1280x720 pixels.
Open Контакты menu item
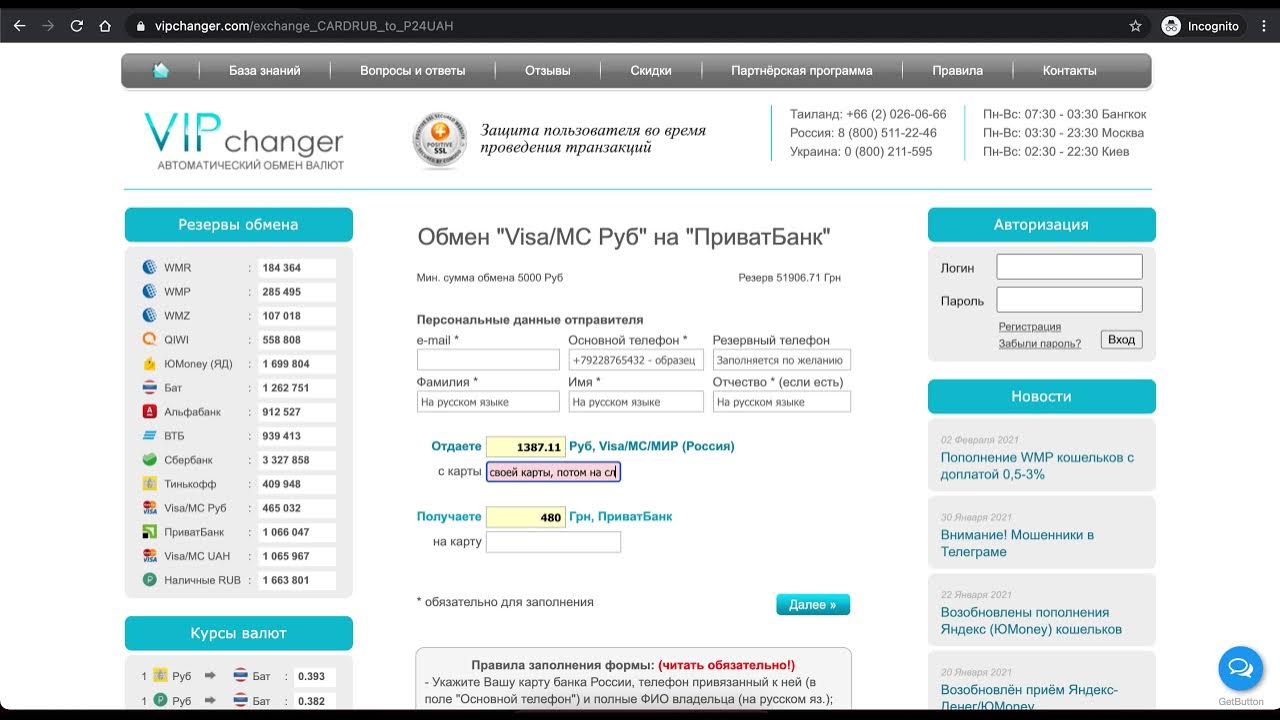coord(1070,71)
